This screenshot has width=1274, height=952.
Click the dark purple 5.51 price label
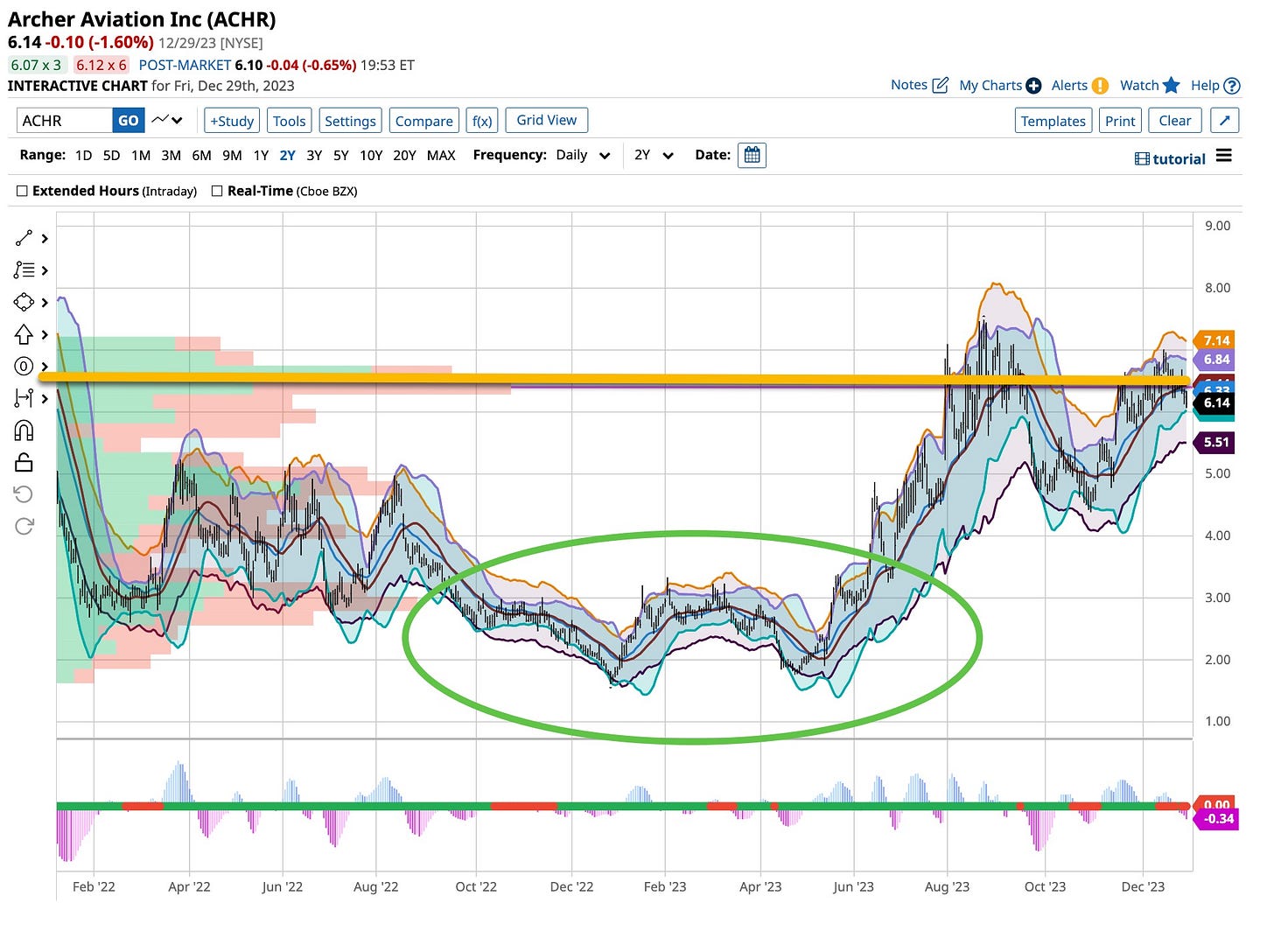(1215, 442)
